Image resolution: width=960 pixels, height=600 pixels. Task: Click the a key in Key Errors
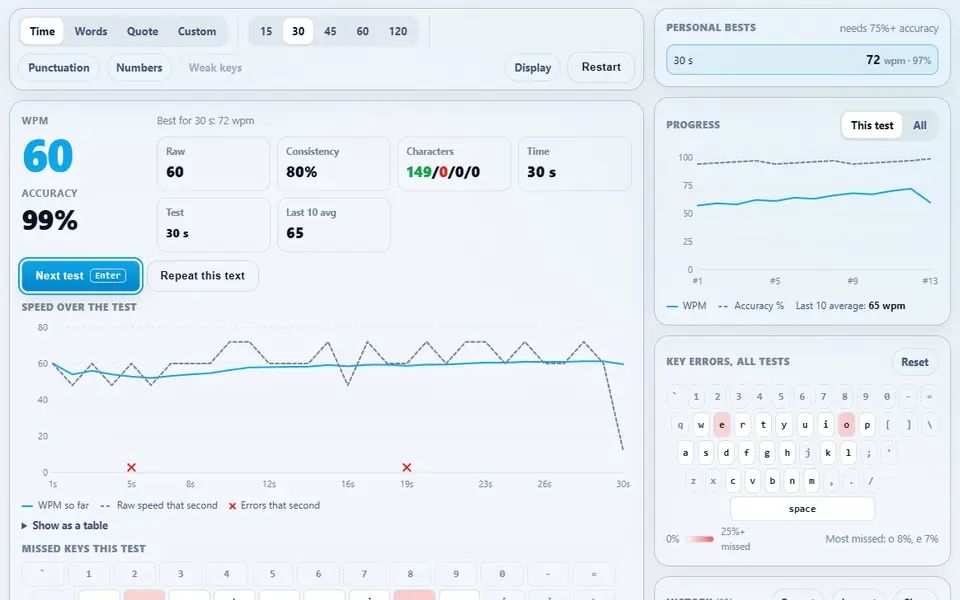(685, 452)
